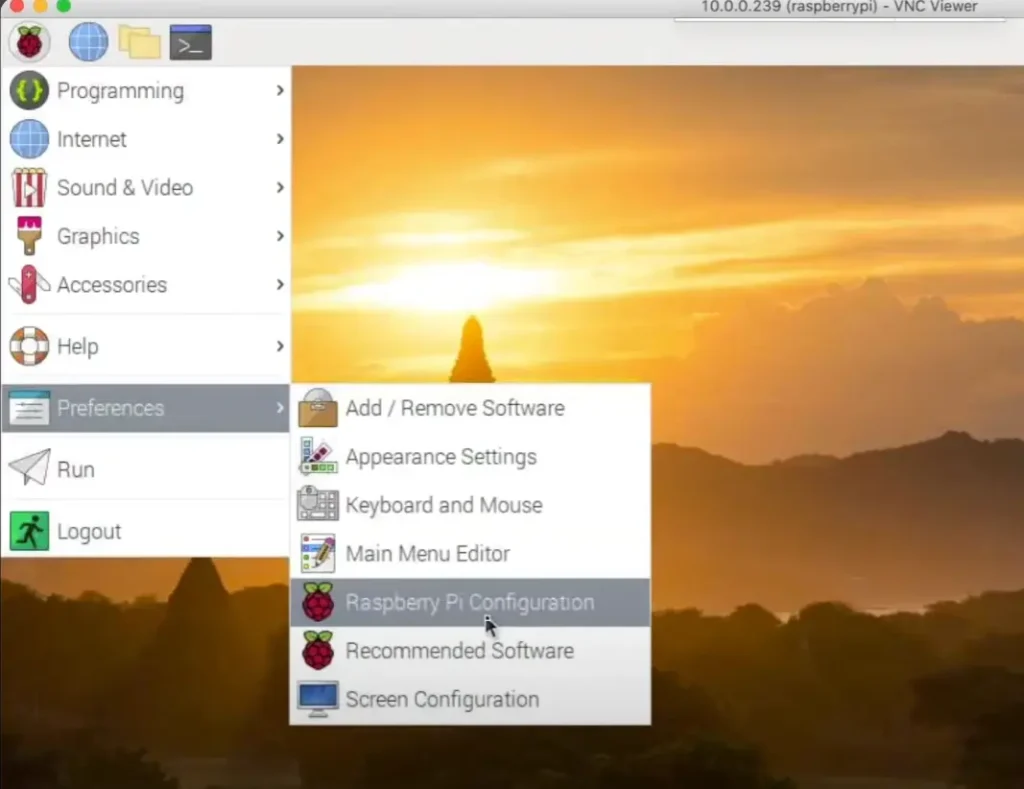Open the Raspberry Pi main menu button
The height and width of the screenshot is (789, 1024).
(x=29, y=42)
